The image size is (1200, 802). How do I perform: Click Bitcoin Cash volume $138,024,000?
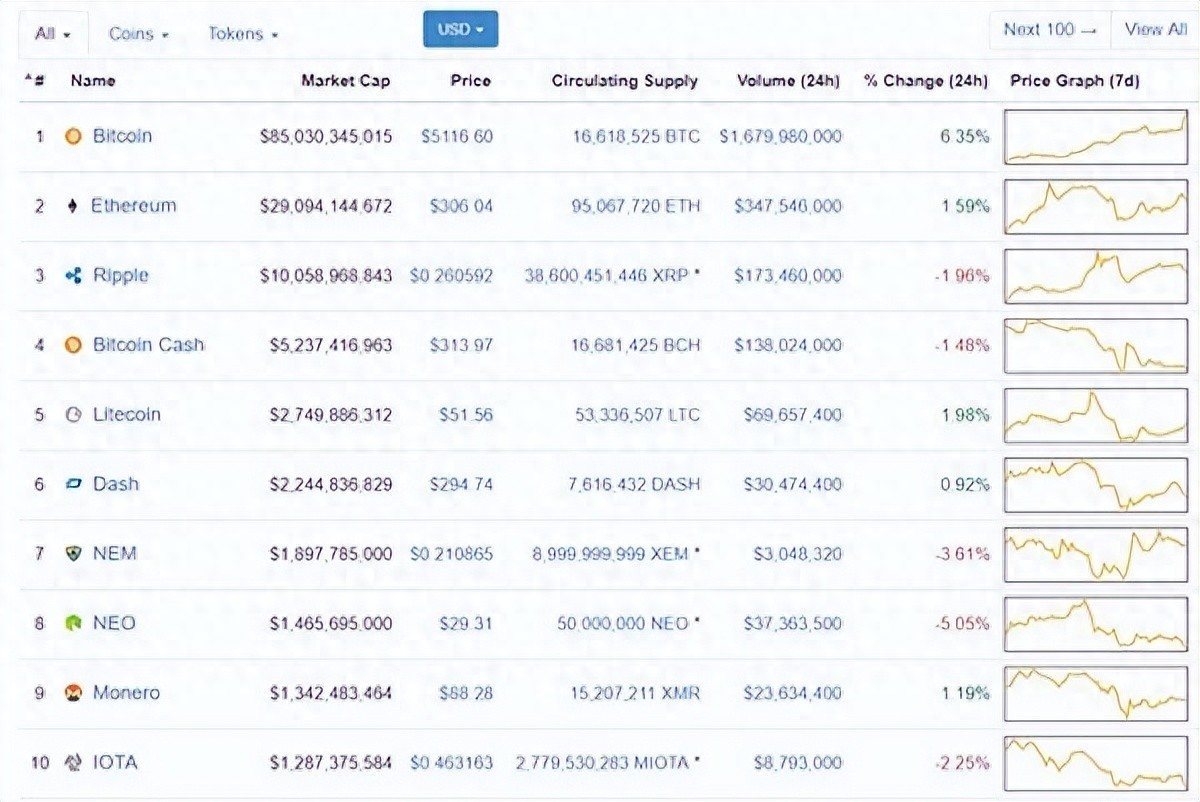pyautogui.click(x=788, y=345)
